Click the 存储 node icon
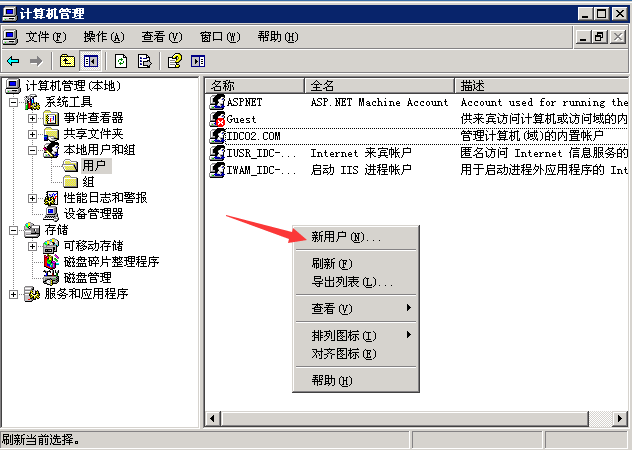Screen dimensions: 632x450 (x=32, y=230)
